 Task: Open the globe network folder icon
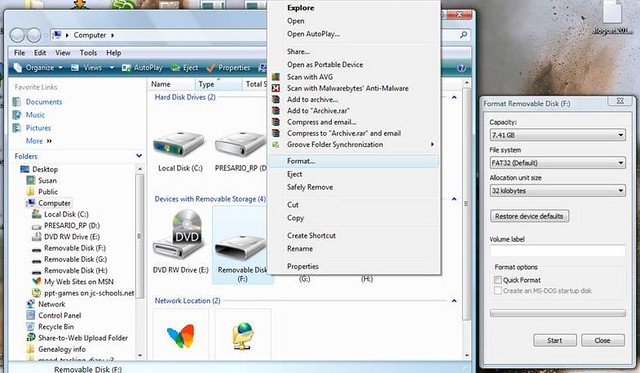243,335
